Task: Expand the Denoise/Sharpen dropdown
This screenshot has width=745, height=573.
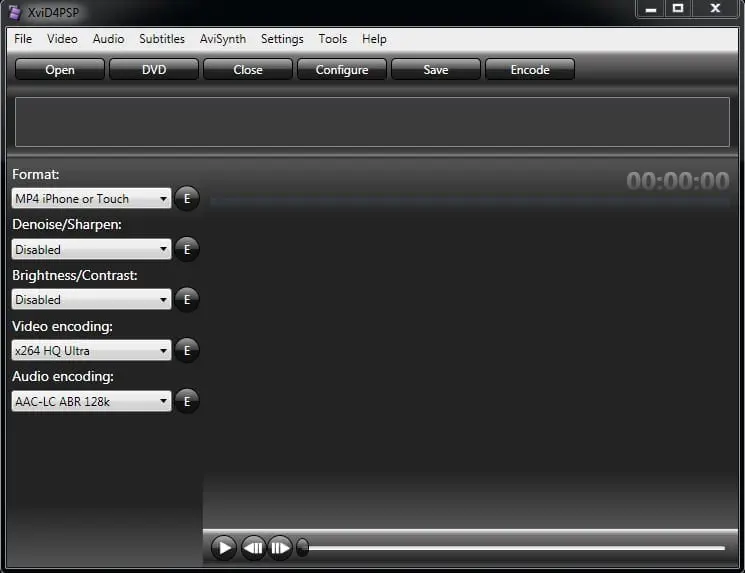Action: [91, 249]
